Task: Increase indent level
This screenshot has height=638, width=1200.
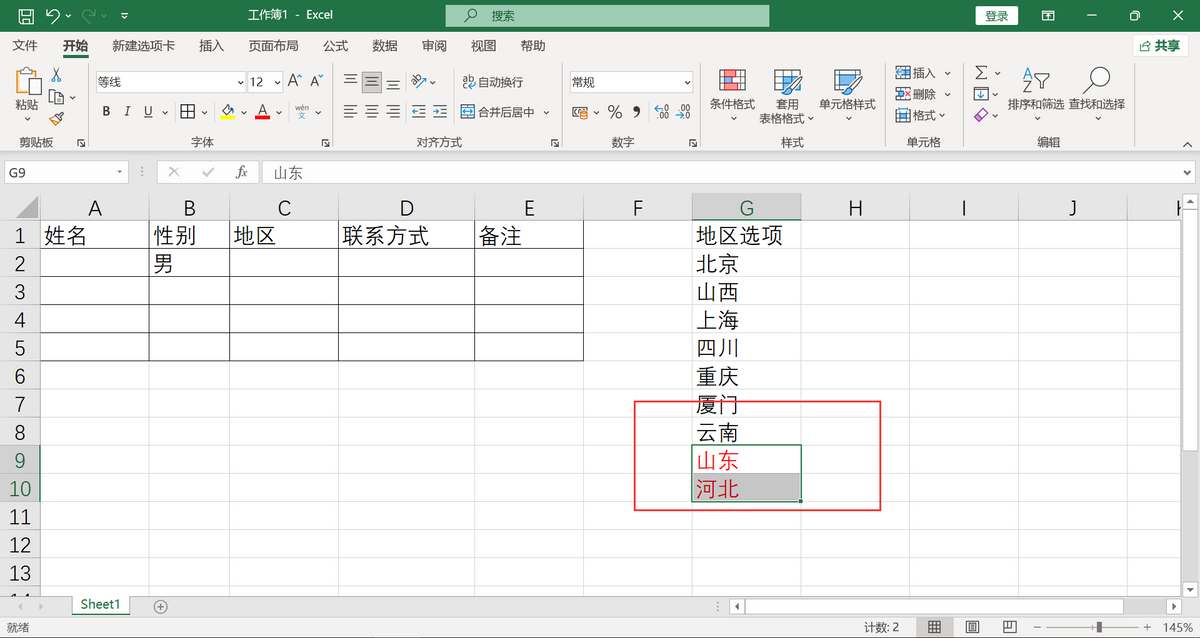Action: (441, 112)
